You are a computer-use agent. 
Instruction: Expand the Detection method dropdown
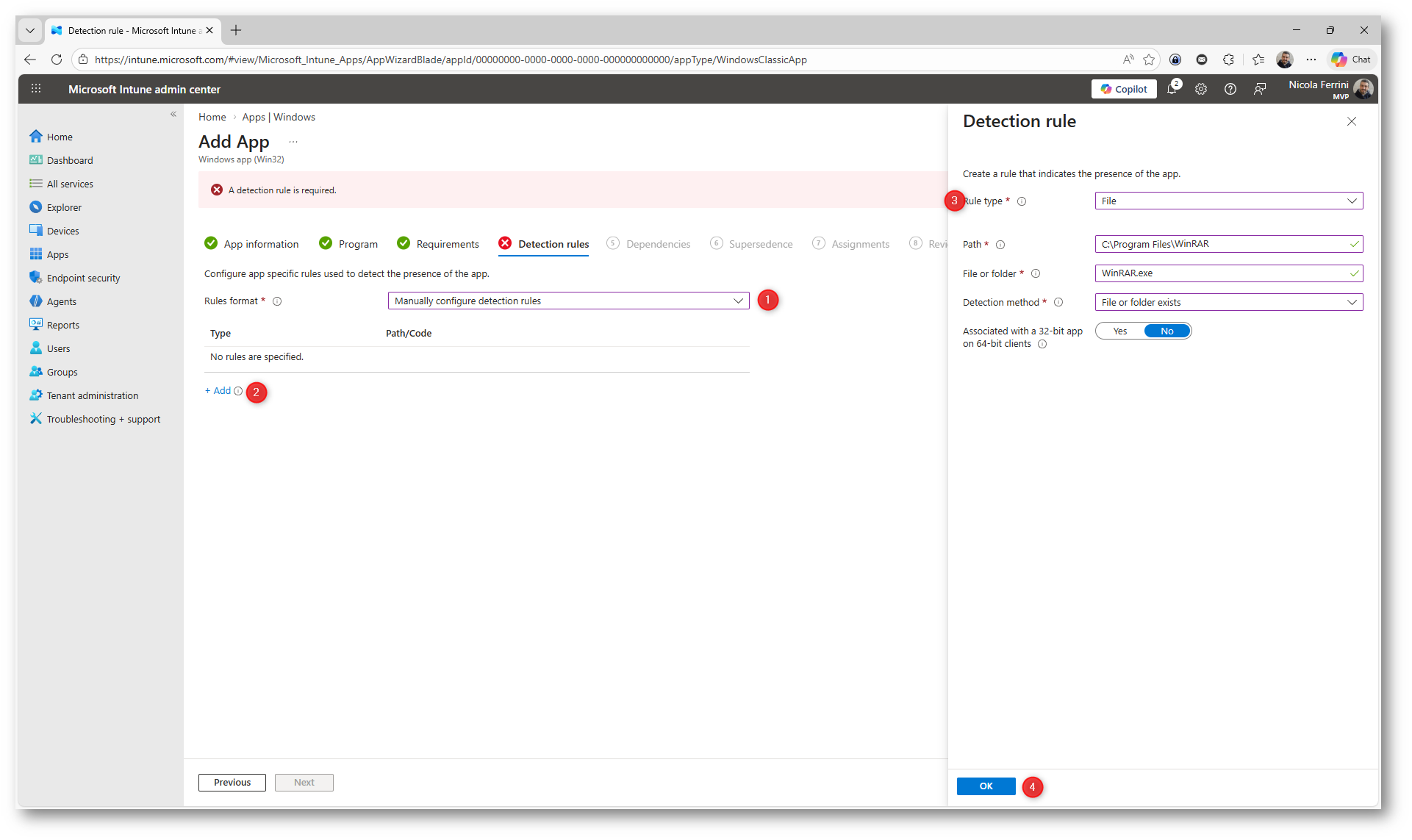tap(1228, 303)
